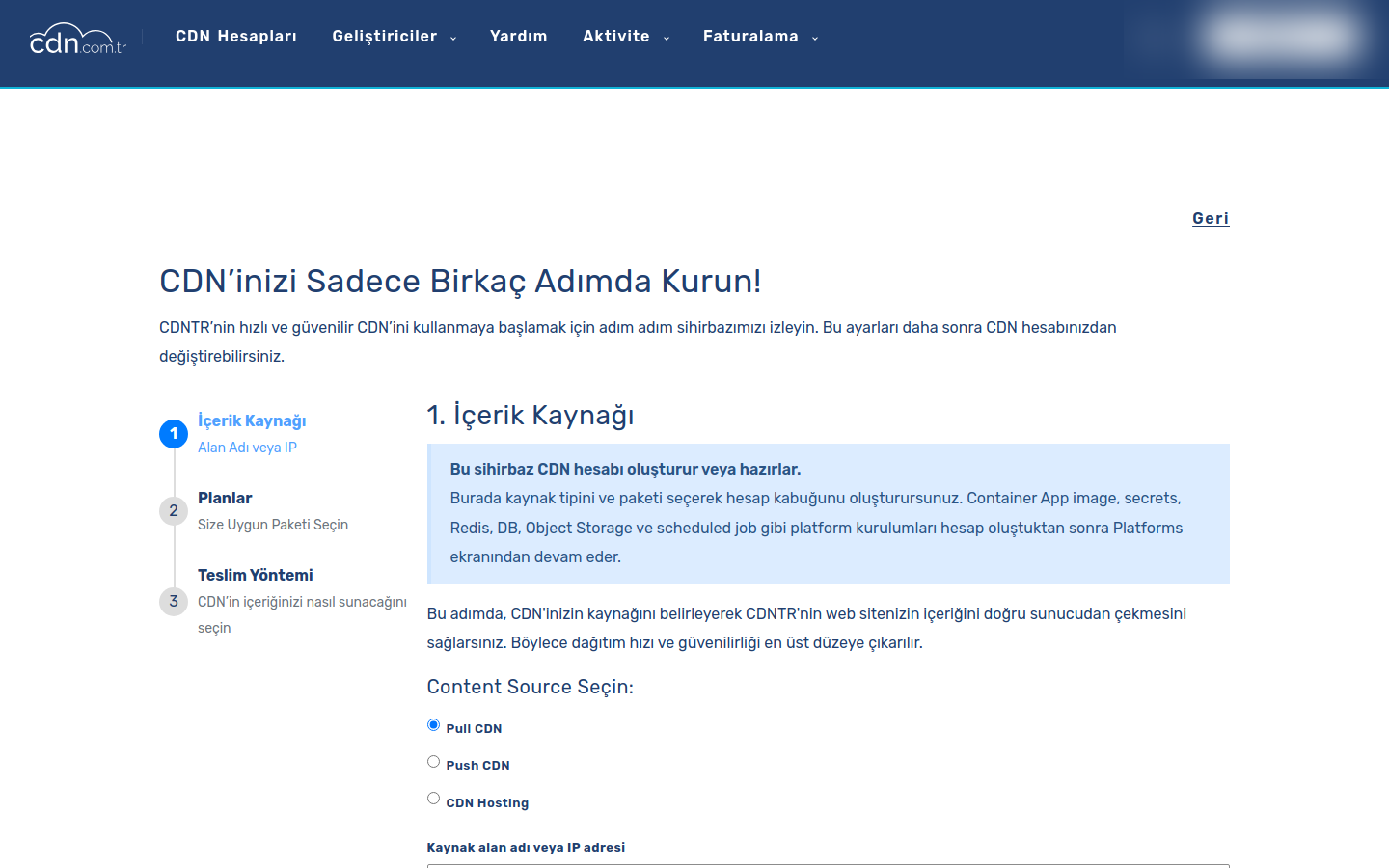This screenshot has width=1389, height=868.
Task: Go to the Yardım page
Action: coord(519,37)
